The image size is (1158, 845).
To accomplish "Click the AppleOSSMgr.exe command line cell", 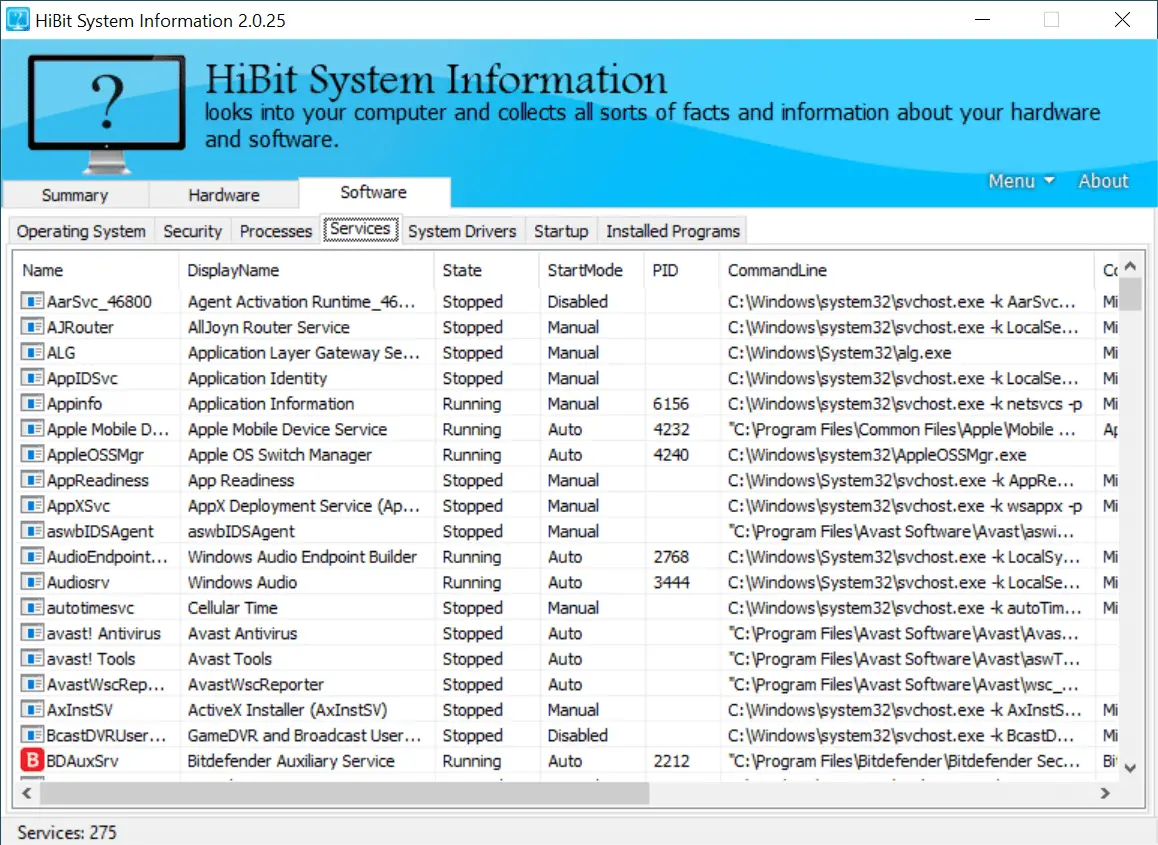I will tap(877, 454).
